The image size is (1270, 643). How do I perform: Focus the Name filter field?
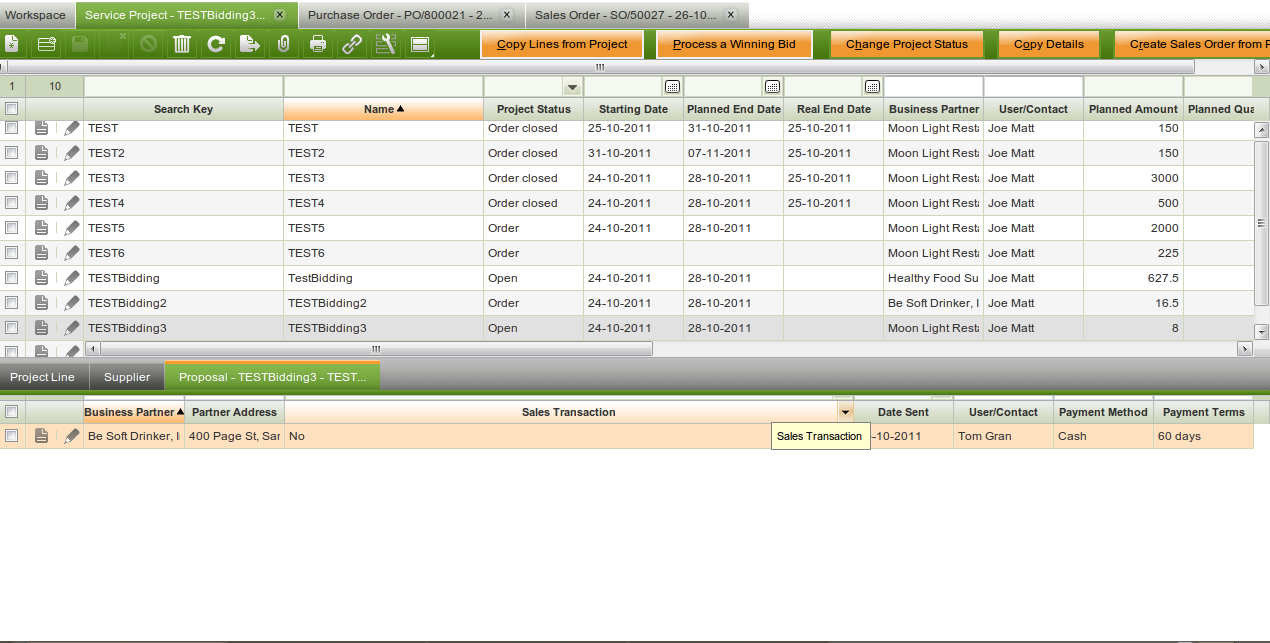click(383, 87)
